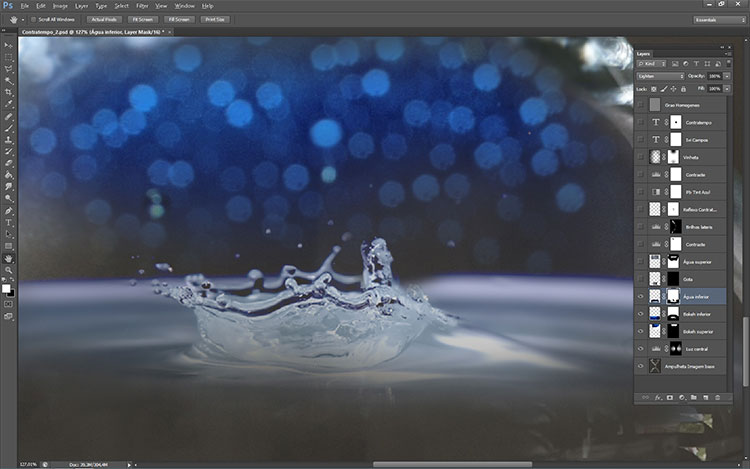
Task: Open the Essentials workspace dropdown
Action: coord(718,19)
